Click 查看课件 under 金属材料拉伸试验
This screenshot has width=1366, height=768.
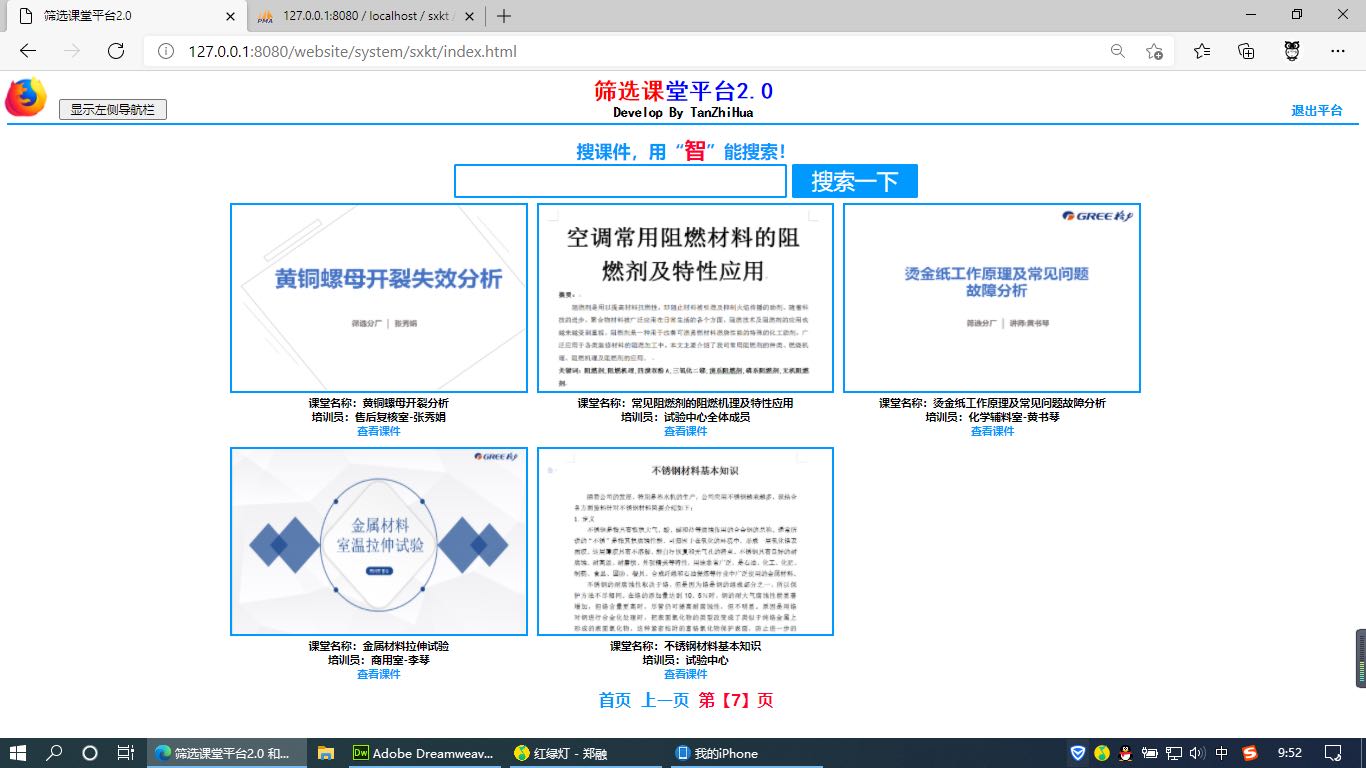pos(379,674)
